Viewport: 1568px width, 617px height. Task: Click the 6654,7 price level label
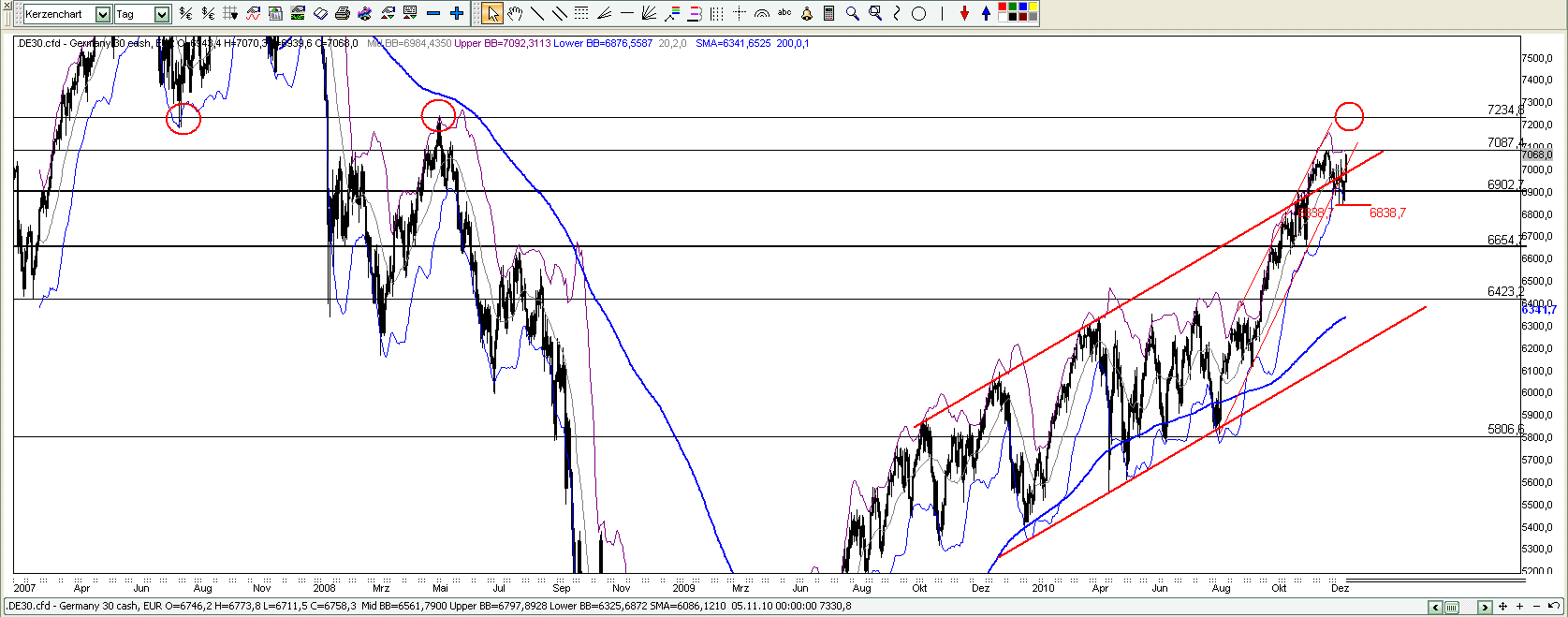[x=1505, y=240]
